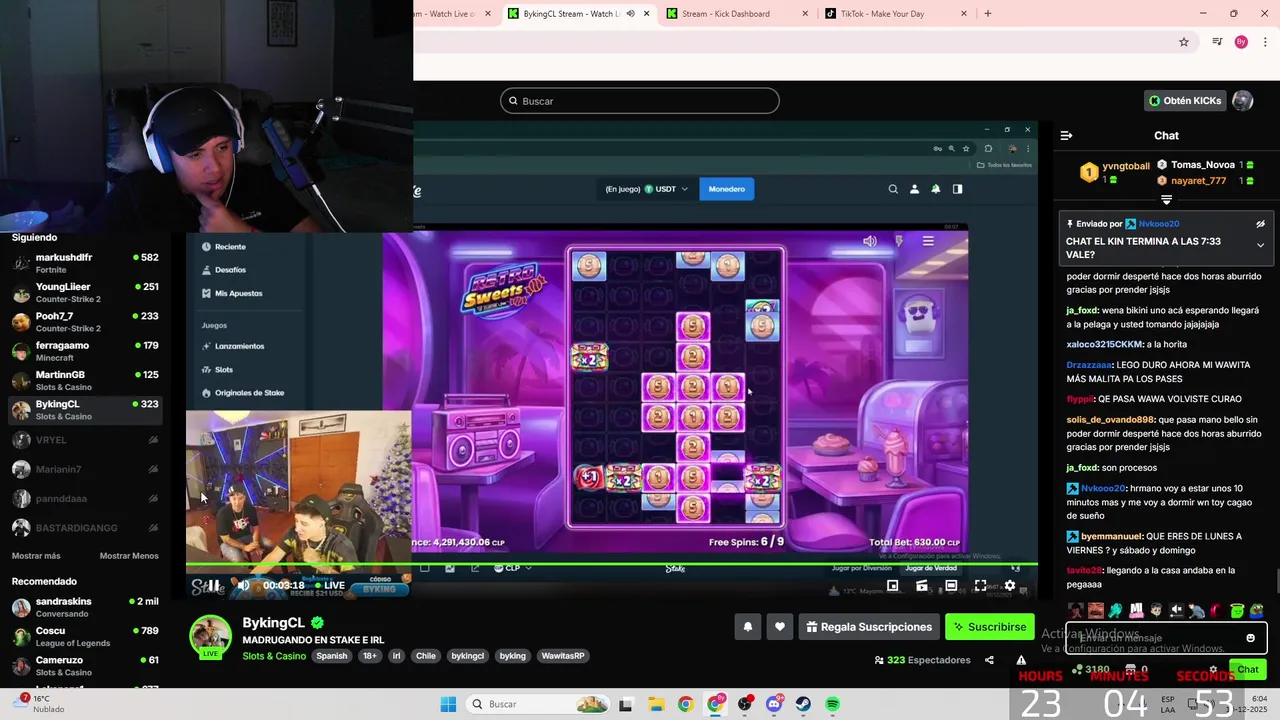Screen dimensions: 1280x720
Task: Click the Kick Buscar search field
Action: click(x=640, y=101)
